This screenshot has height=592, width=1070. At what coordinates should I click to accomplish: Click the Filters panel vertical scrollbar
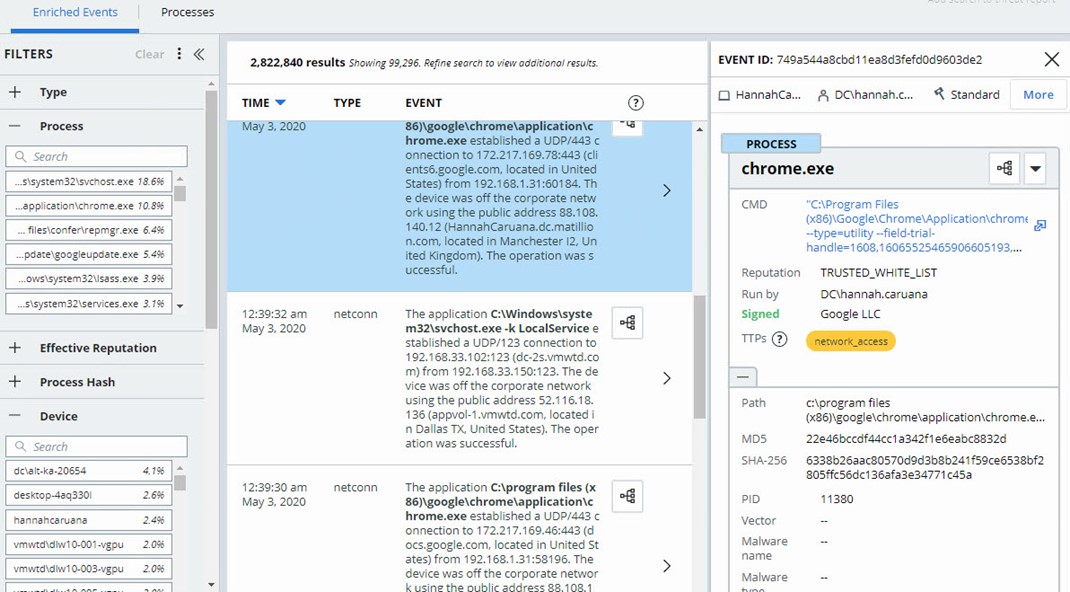212,209
